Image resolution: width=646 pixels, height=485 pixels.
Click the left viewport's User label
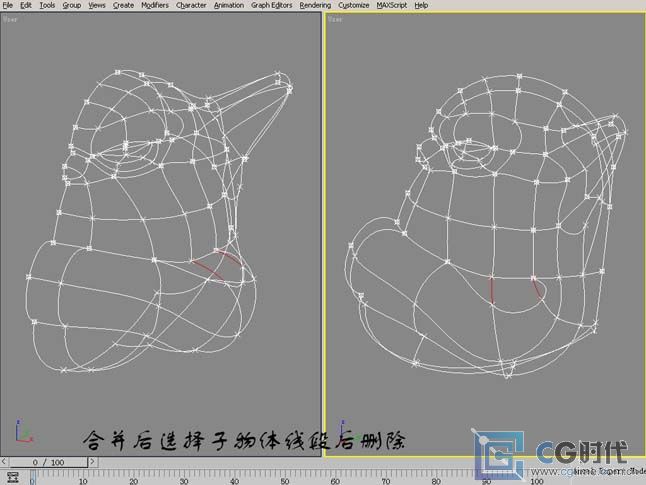pos(10,19)
